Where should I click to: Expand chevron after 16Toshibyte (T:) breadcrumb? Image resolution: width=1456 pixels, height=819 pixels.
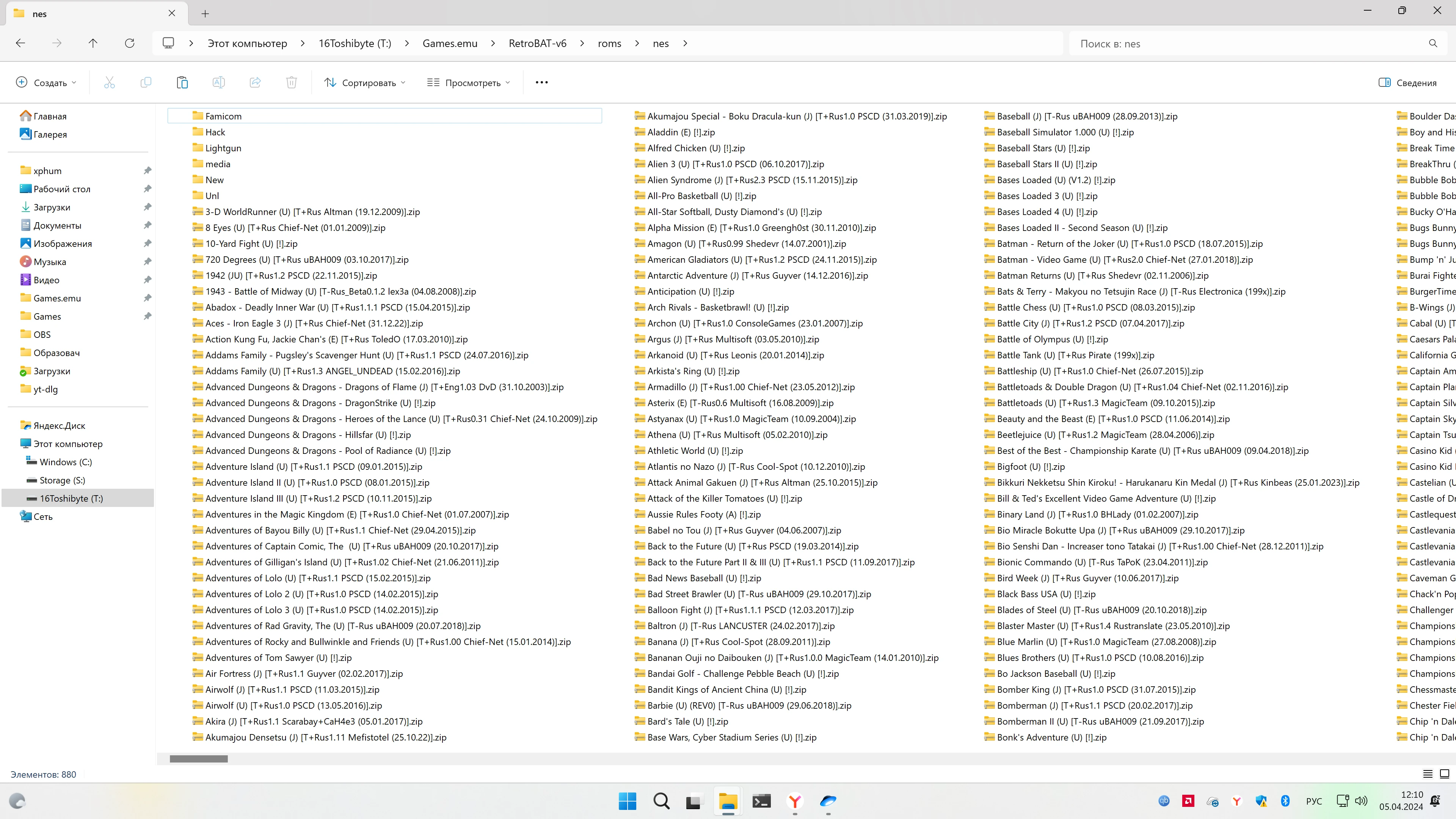click(x=406, y=44)
